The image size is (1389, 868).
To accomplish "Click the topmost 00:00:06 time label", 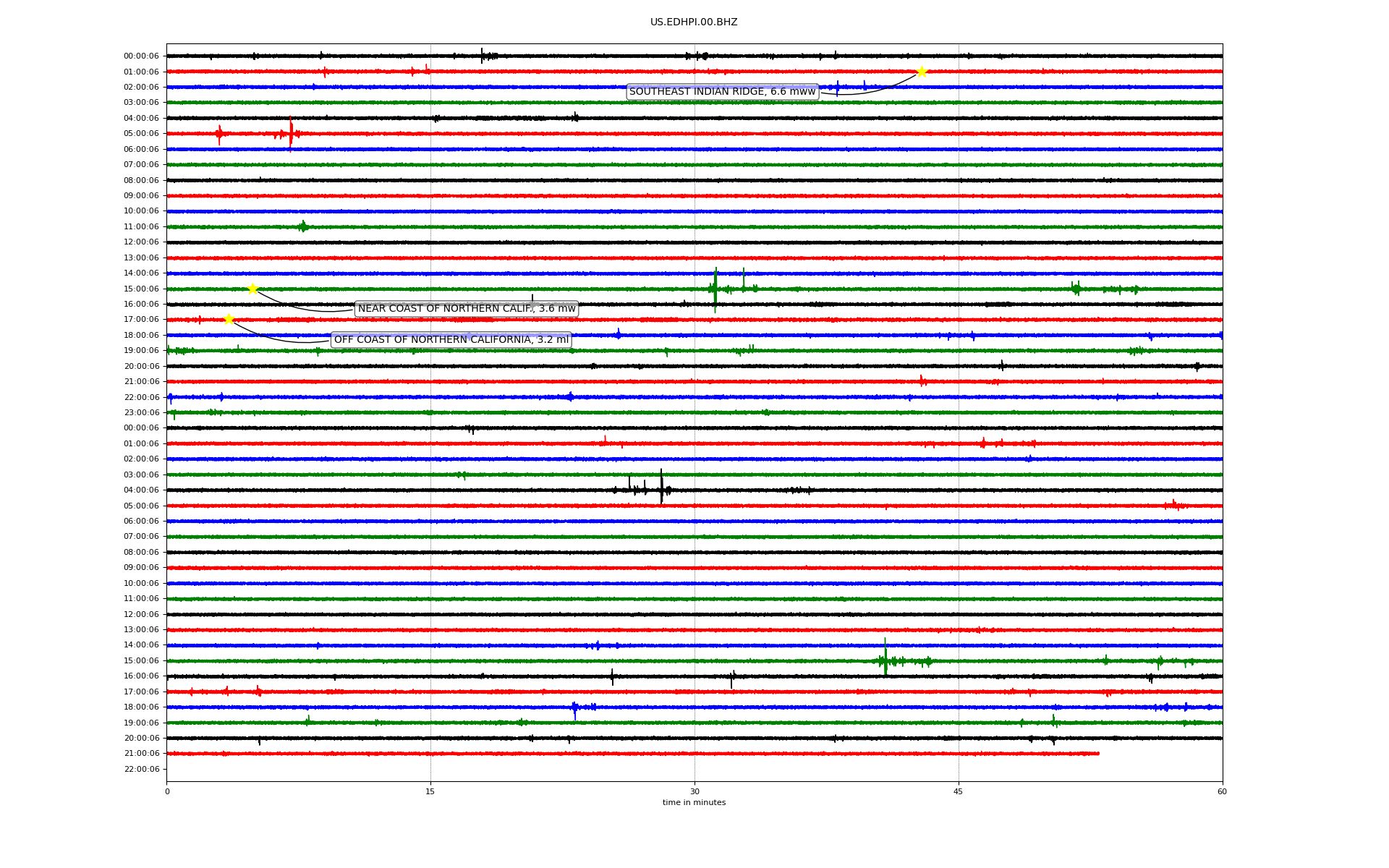I will 141,56.
